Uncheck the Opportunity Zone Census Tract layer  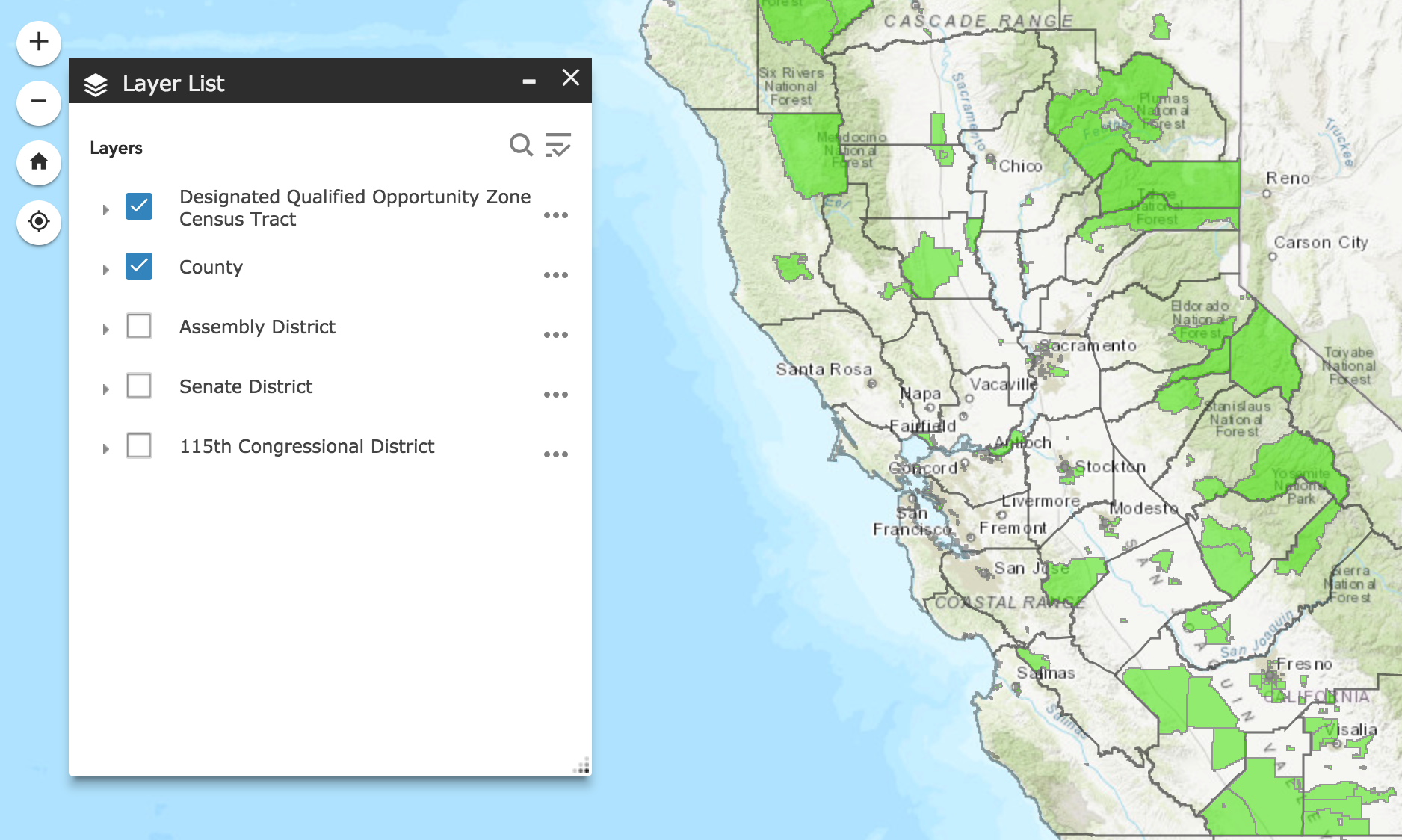[x=139, y=207]
